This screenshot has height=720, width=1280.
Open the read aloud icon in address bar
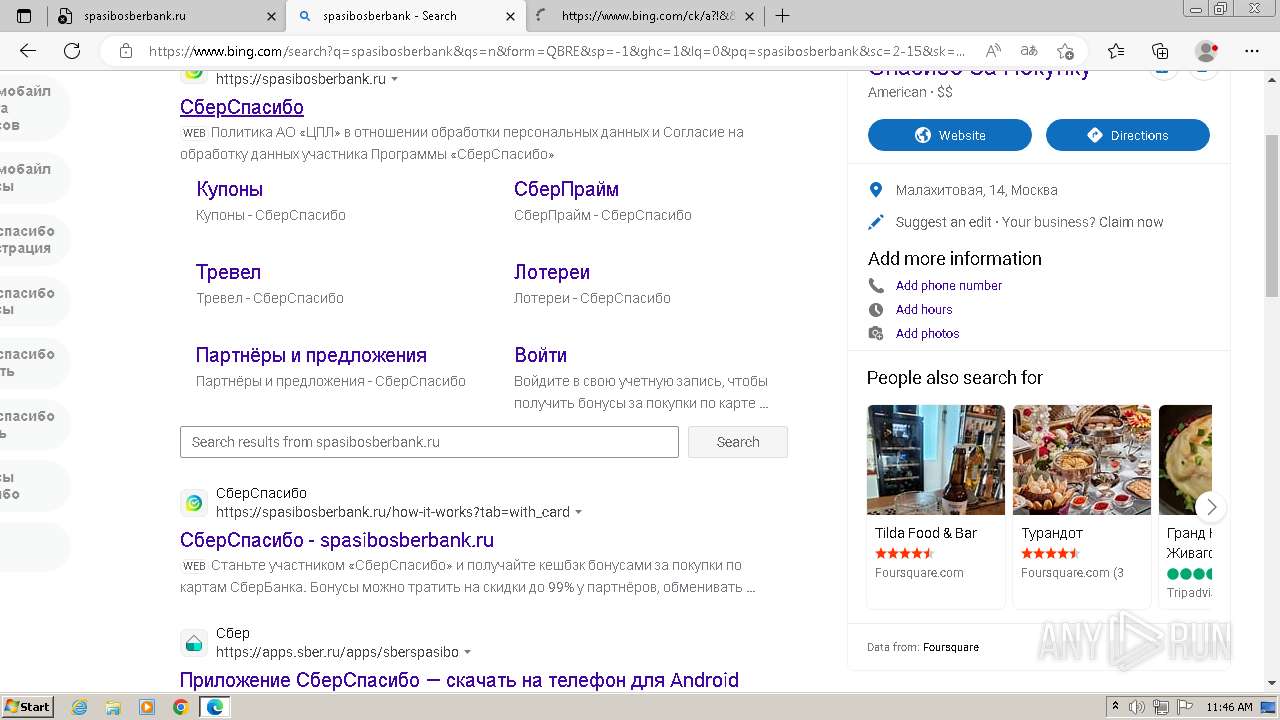click(993, 51)
